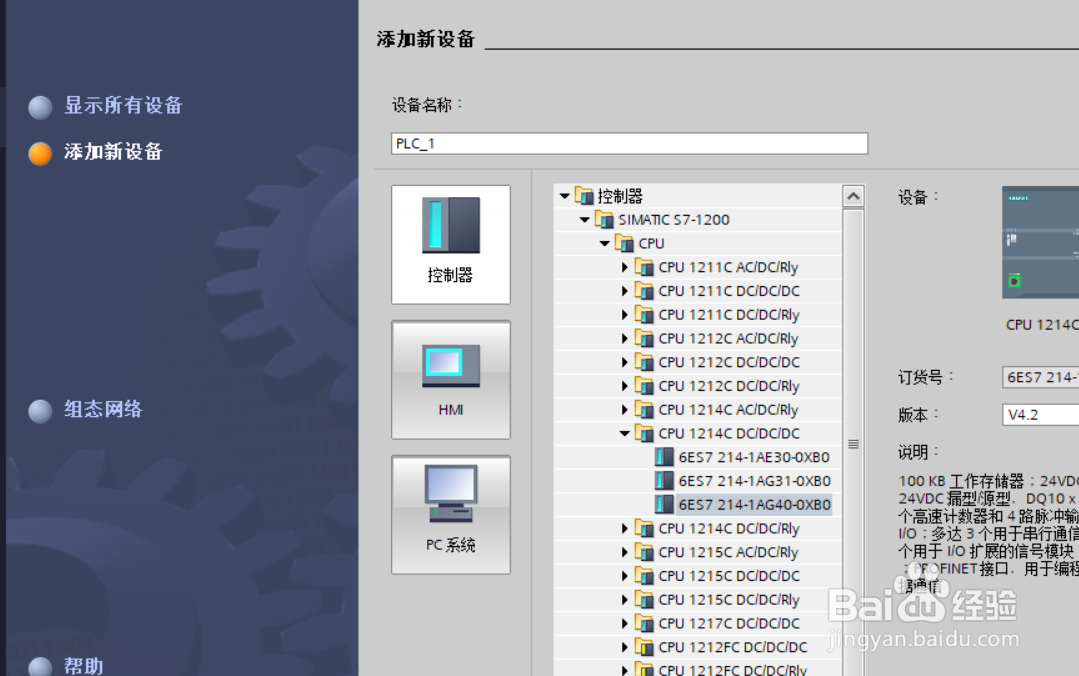The height and width of the screenshot is (676, 1079).
Task: Expand CPU 1212FC DC/DC/DC node
Action: [624, 647]
